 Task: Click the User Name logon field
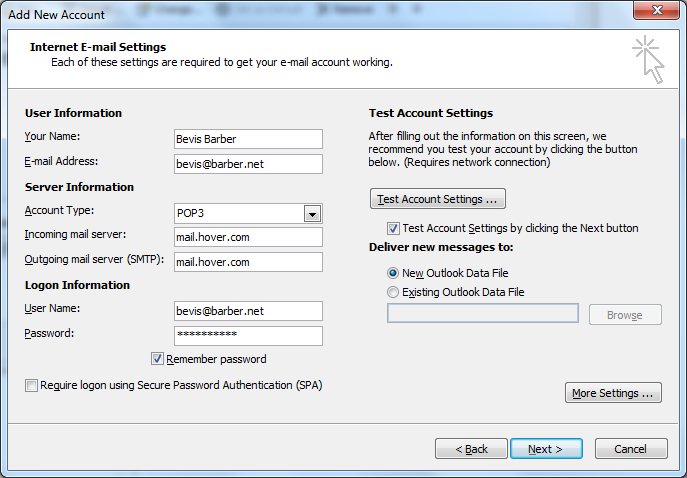[248, 311]
